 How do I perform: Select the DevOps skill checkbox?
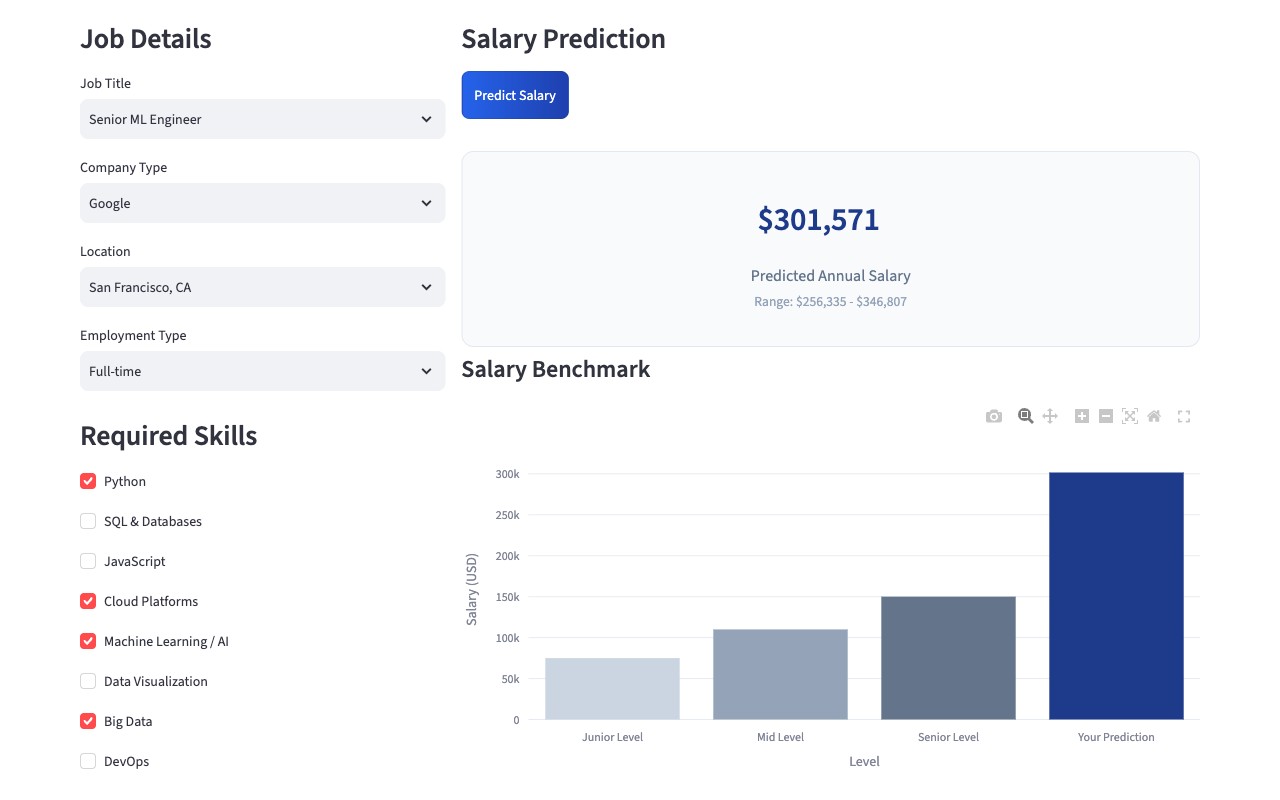[x=88, y=761]
